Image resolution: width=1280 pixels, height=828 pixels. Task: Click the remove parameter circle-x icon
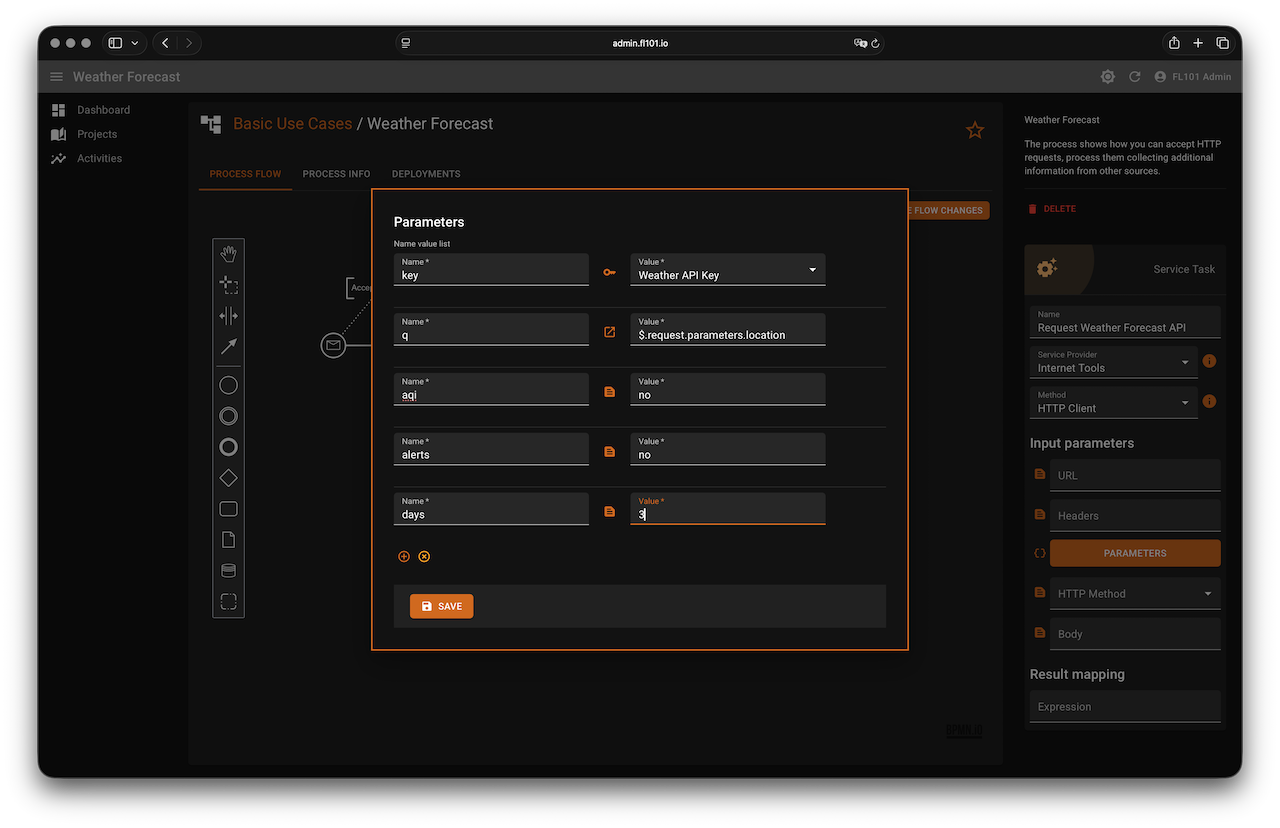(424, 556)
